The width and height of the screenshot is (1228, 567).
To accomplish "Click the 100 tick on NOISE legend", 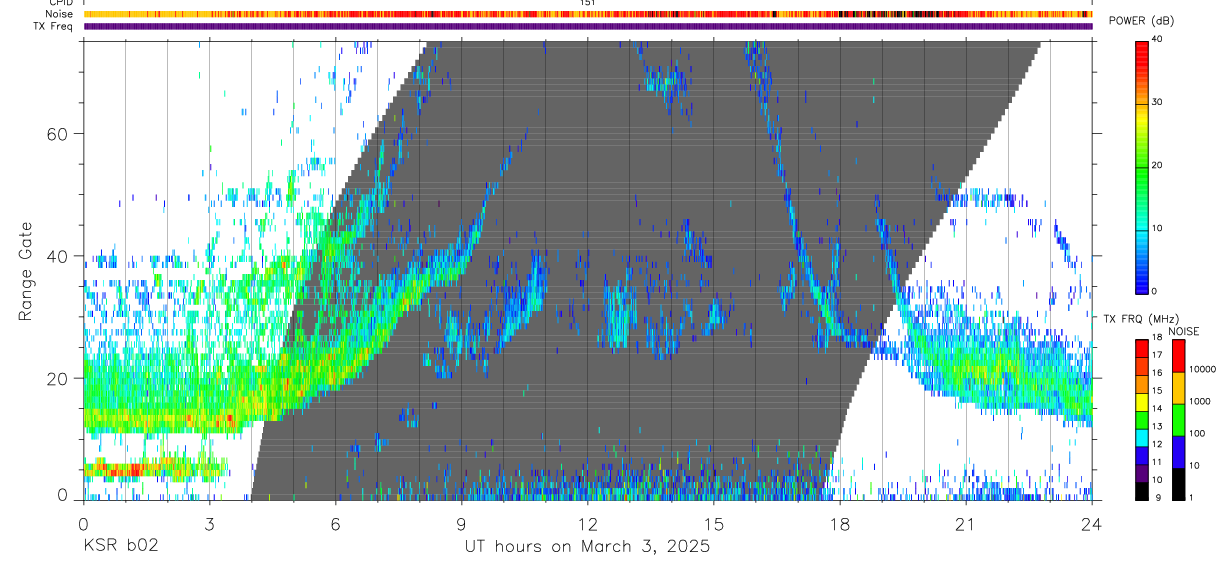I will [x=1196, y=433].
